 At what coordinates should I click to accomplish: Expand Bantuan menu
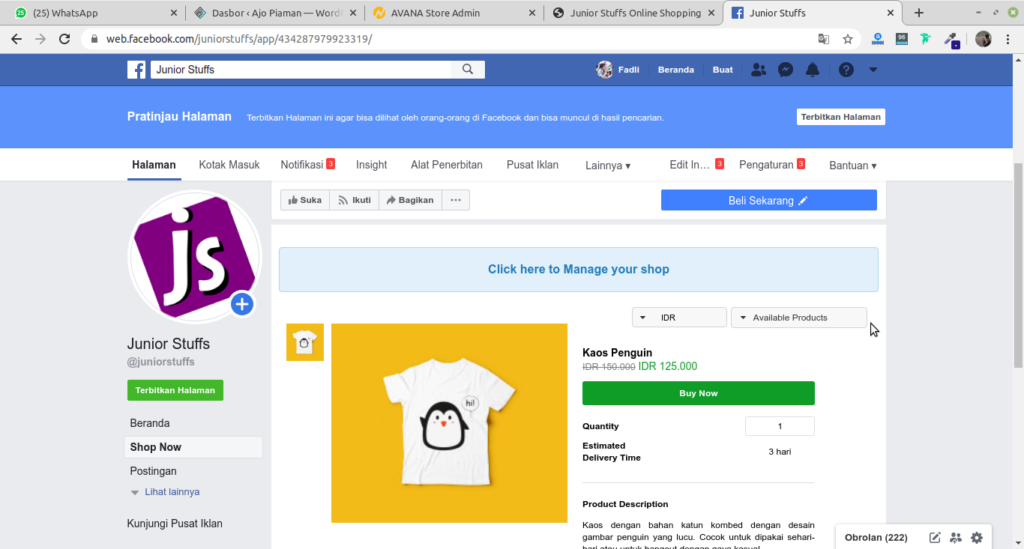point(853,166)
